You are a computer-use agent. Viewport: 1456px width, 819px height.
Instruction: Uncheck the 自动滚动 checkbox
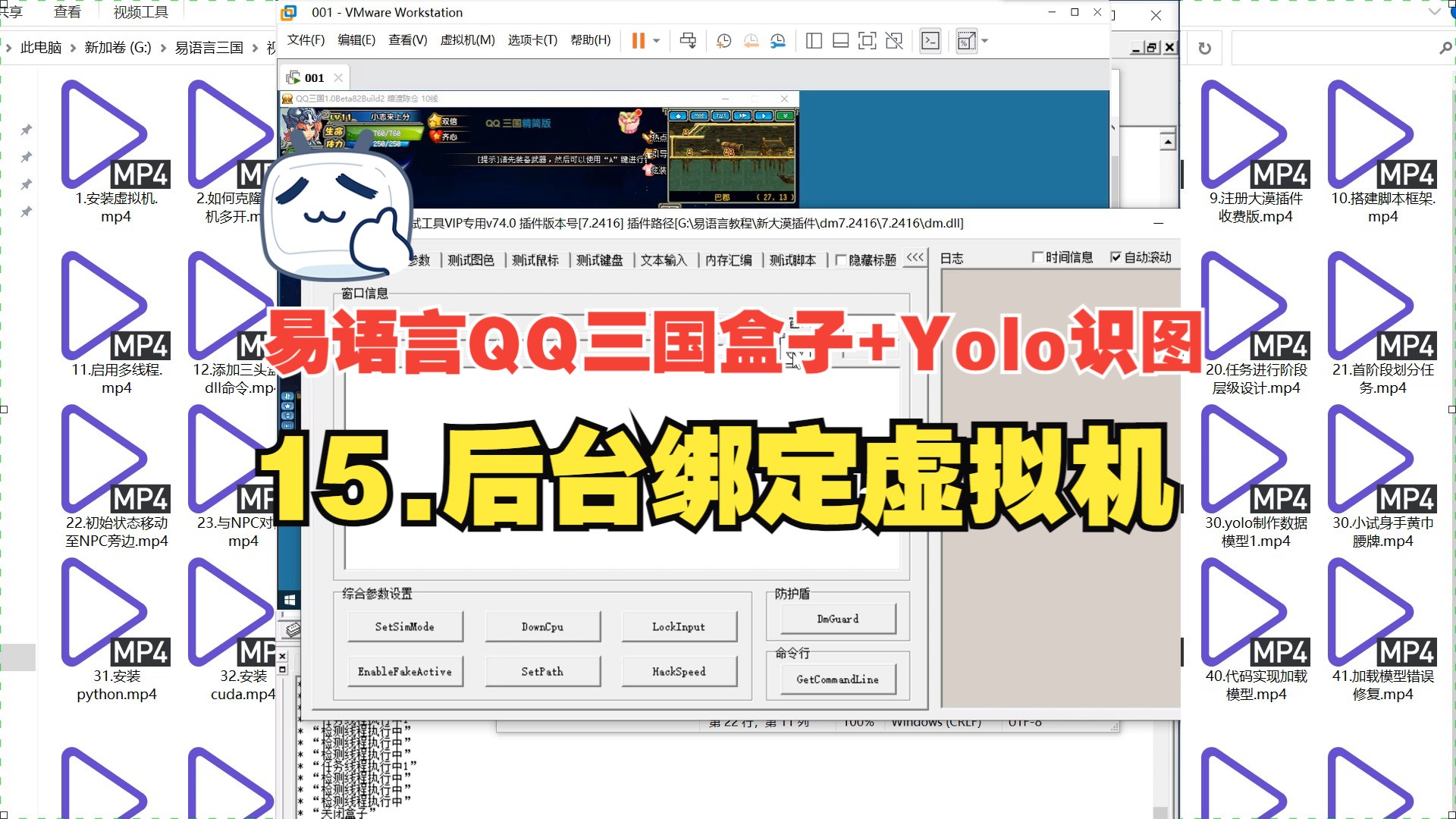(x=1116, y=257)
